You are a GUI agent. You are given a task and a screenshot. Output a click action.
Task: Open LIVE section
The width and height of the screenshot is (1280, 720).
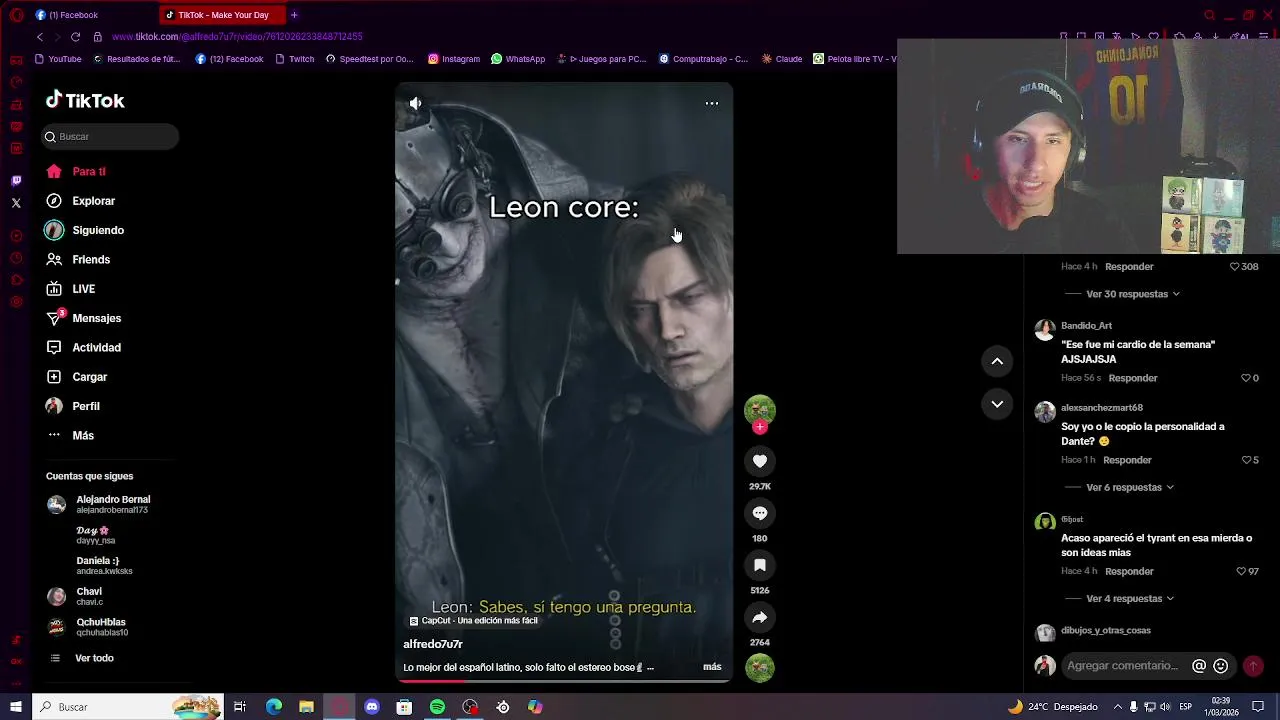pyautogui.click(x=70, y=289)
